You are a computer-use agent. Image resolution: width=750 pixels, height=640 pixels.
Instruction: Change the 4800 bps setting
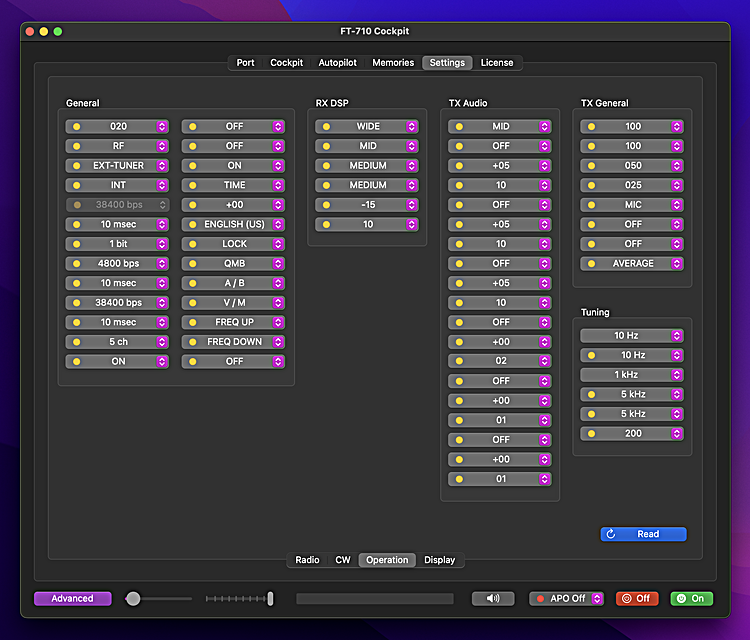117,264
